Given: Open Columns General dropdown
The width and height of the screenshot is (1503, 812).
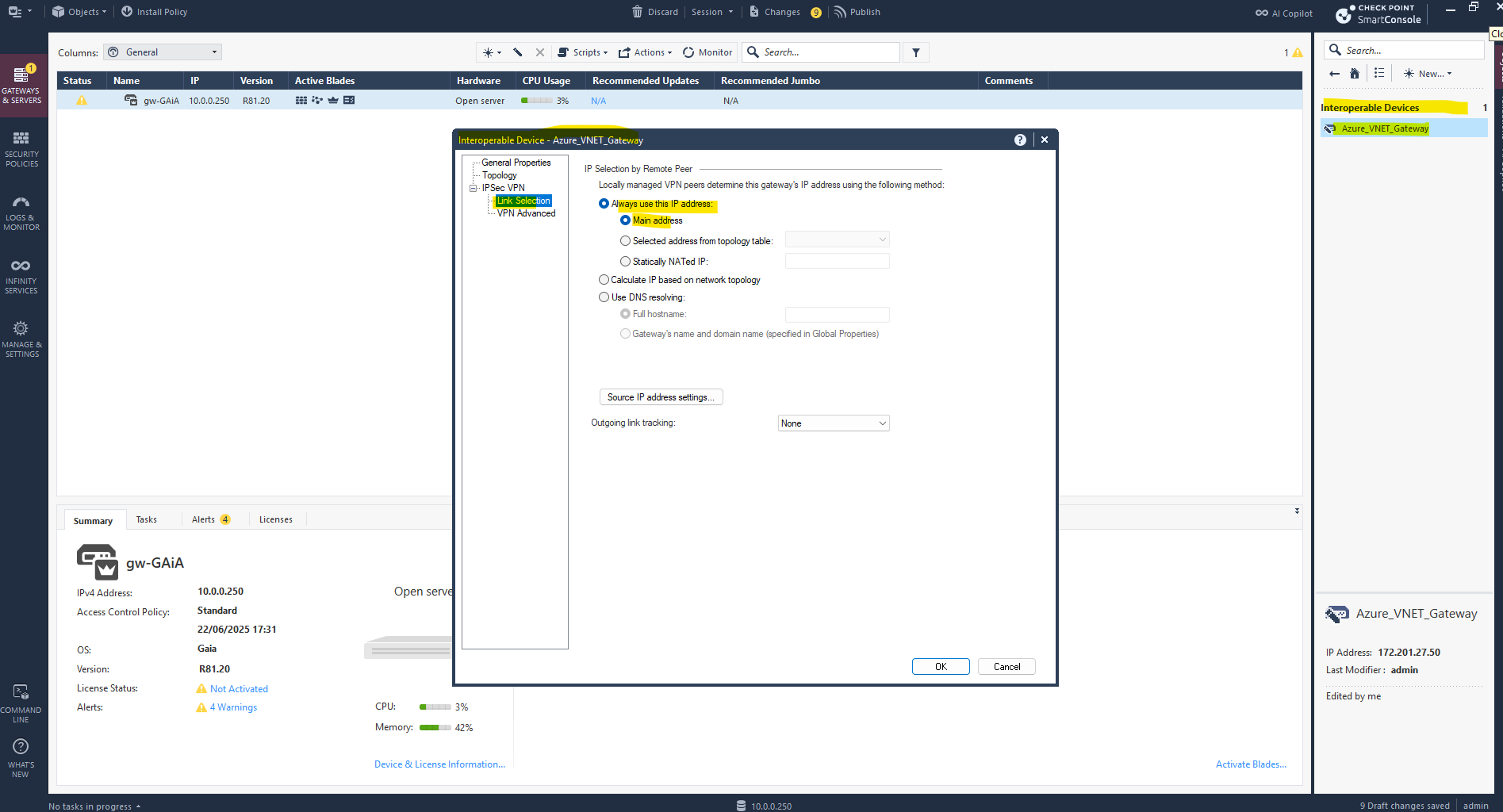Looking at the screenshot, I should click(163, 52).
